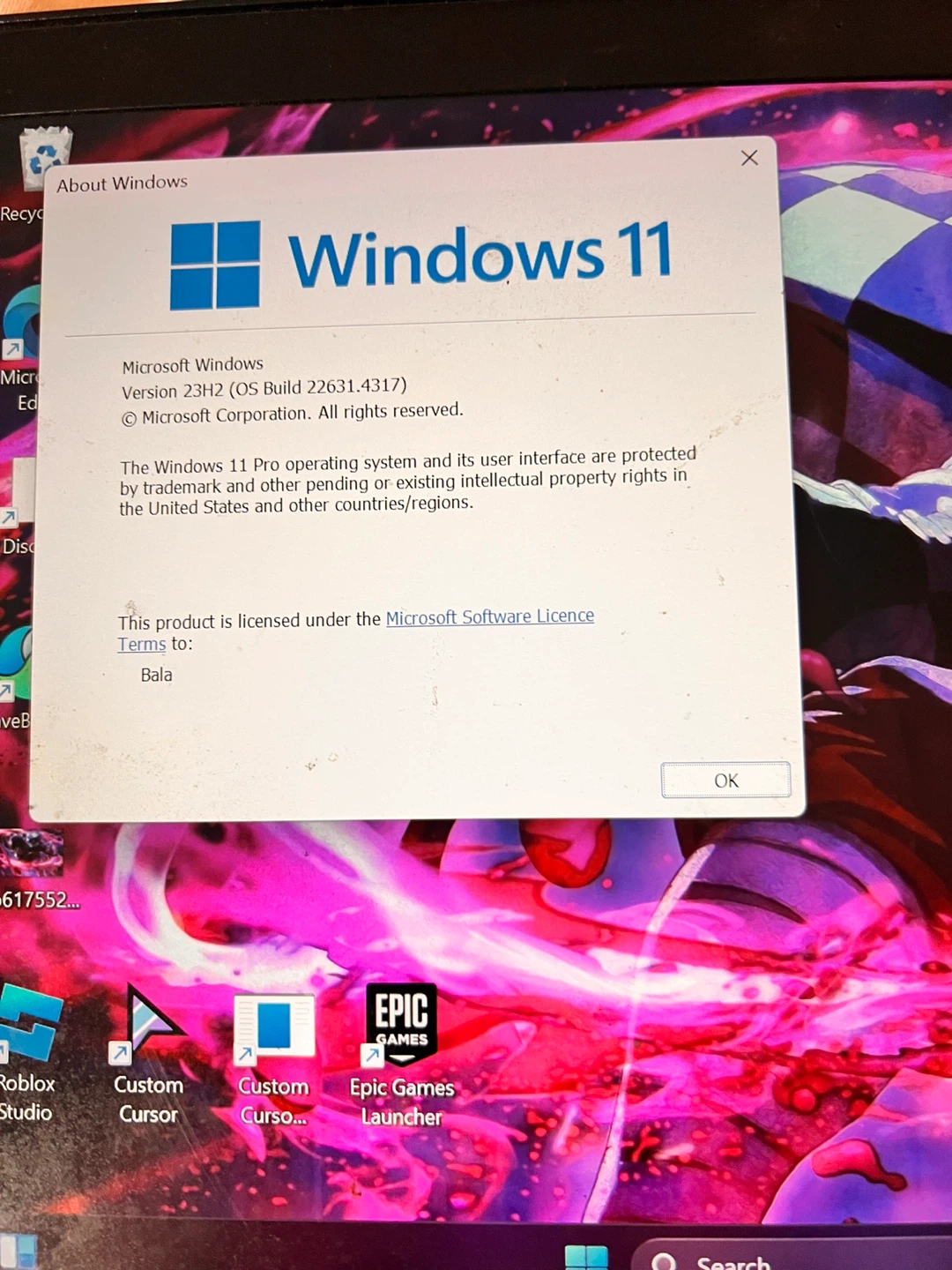Viewport: 952px width, 1270px height.
Task: Click the Windows 11 Pro trademark paragraph
Action: click(407, 482)
